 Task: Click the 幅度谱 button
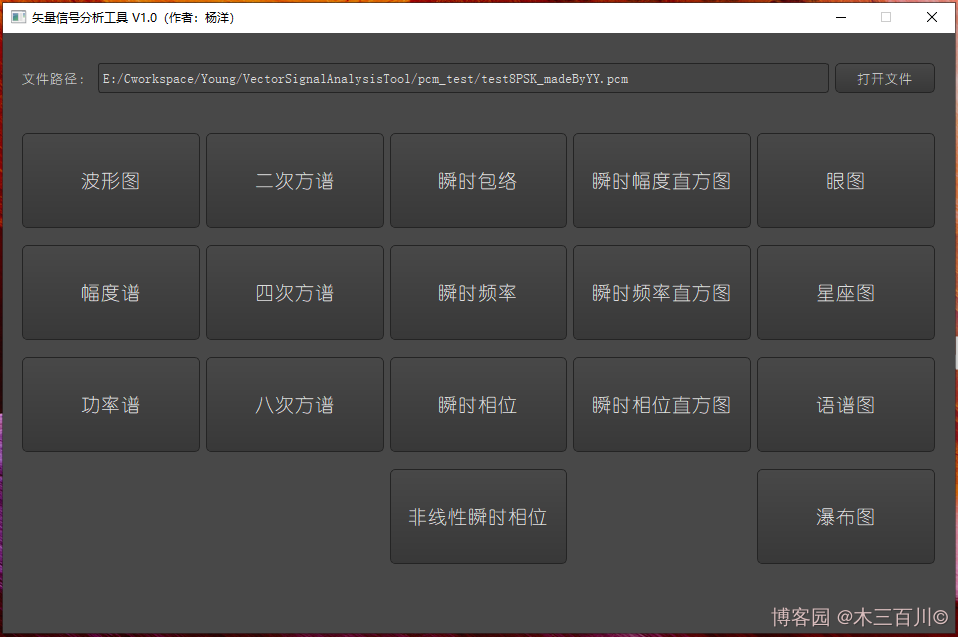click(x=110, y=293)
